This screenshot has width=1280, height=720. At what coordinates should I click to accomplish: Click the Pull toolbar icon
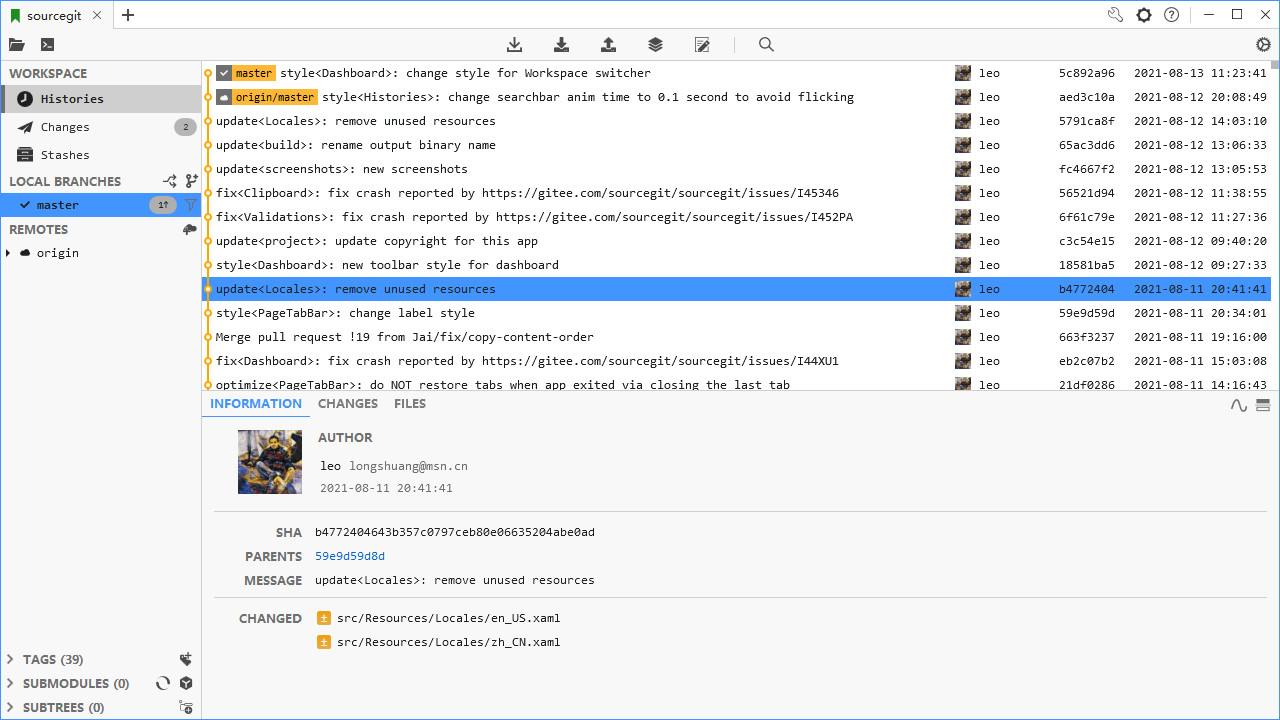pos(561,45)
